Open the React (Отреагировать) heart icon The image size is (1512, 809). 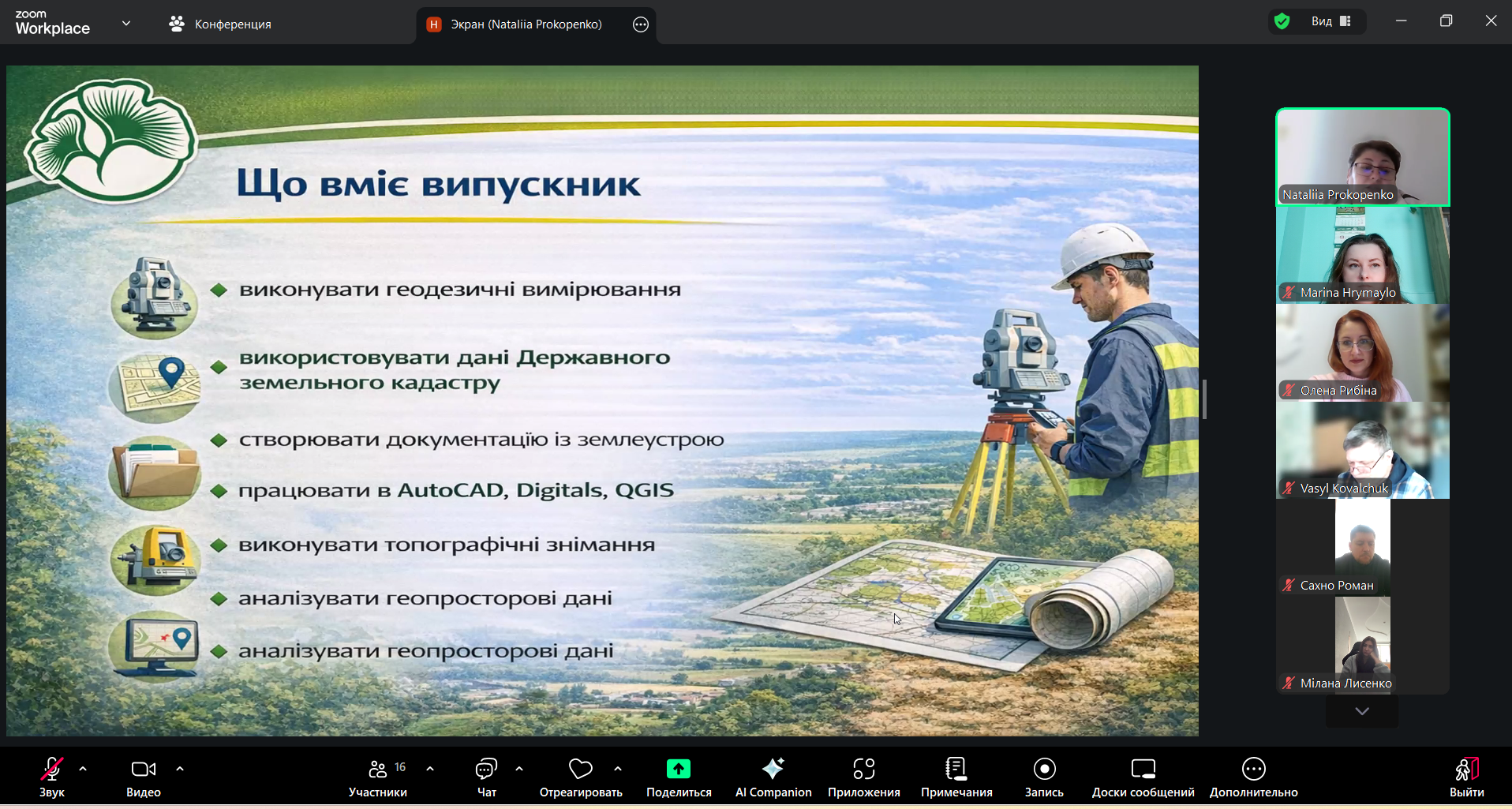tap(580, 769)
